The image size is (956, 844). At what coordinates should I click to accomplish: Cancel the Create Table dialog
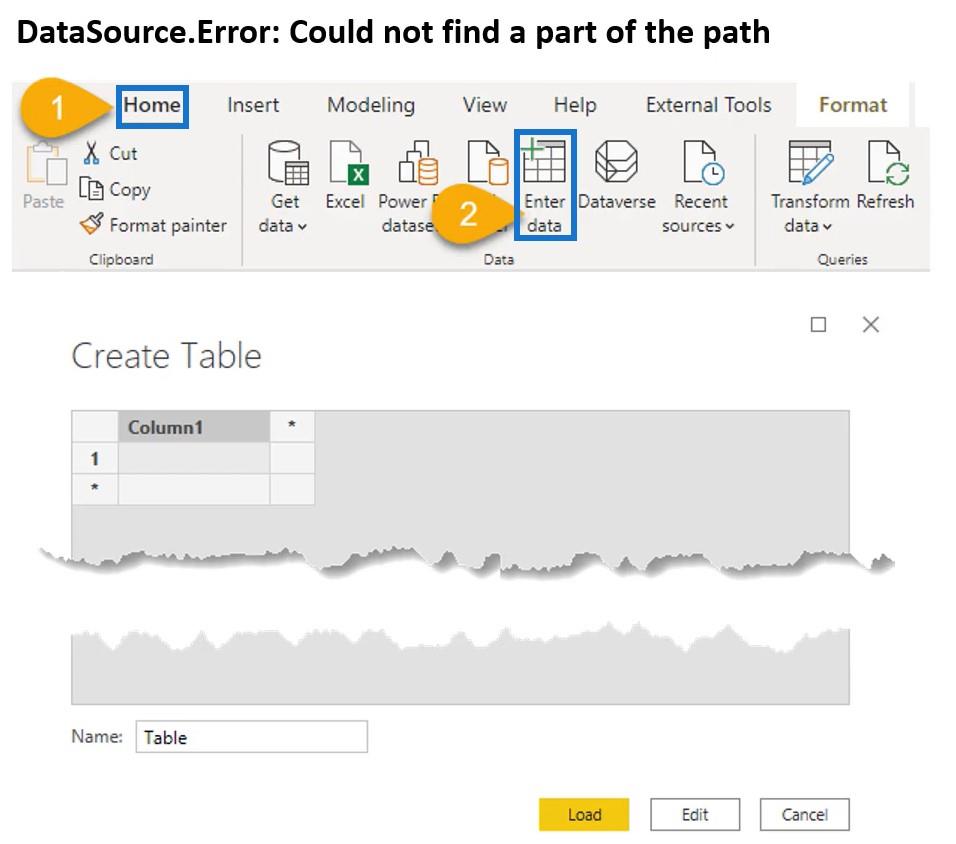click(805, 815)
